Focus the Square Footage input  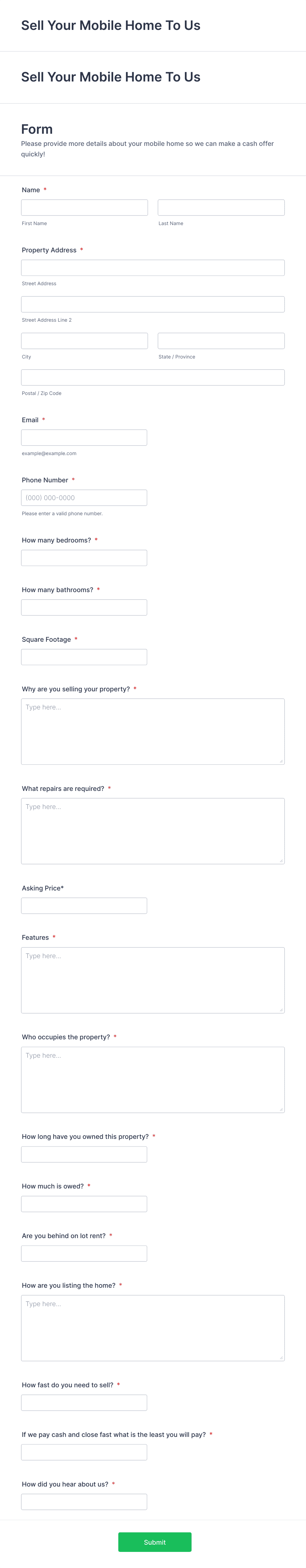tap(84, 657)
